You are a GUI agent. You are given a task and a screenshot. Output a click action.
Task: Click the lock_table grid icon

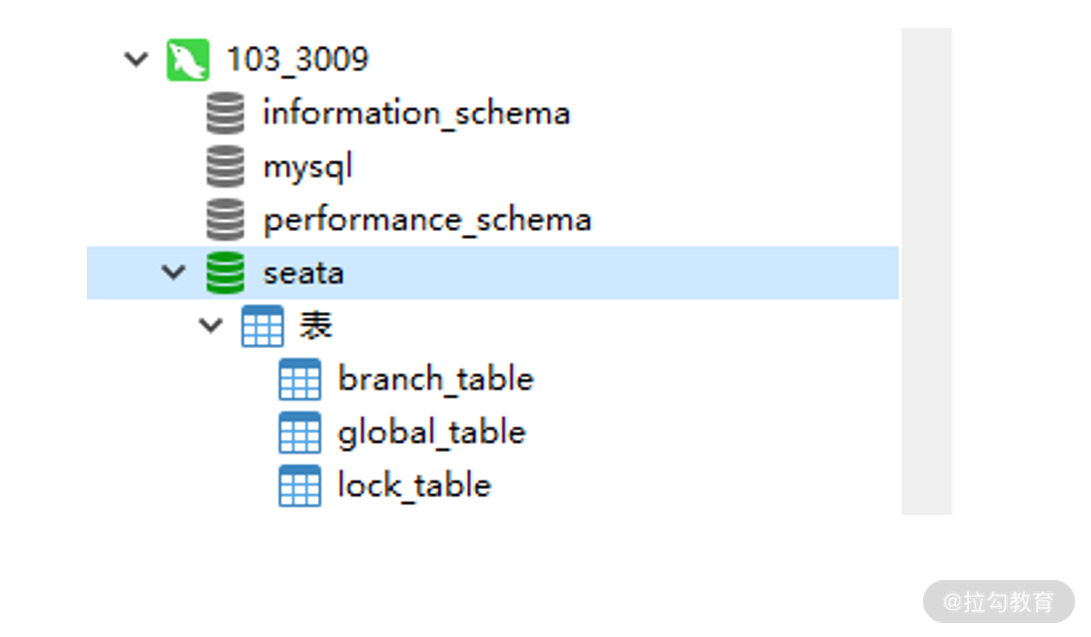coord(300,485)
